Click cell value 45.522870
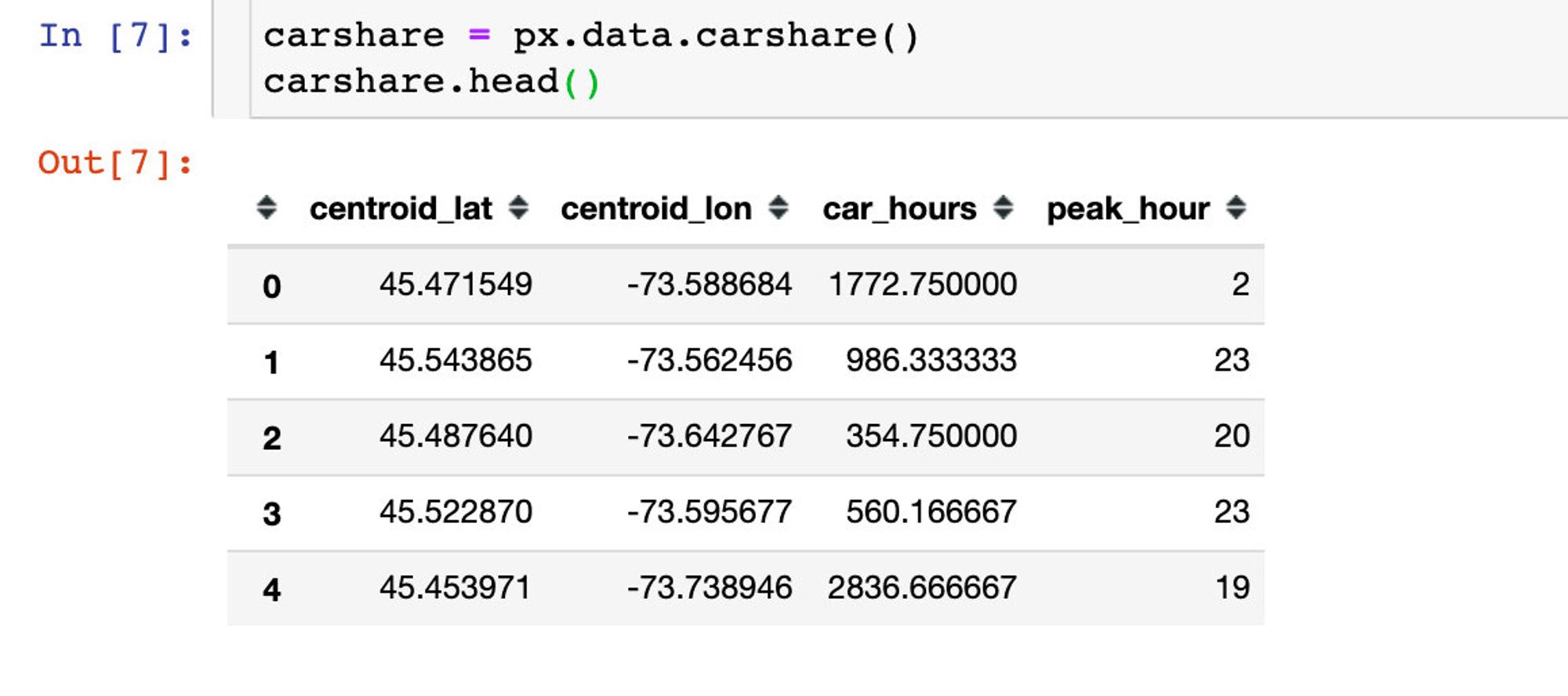This screenshot has height=696, width=1568. coord(456,512)
